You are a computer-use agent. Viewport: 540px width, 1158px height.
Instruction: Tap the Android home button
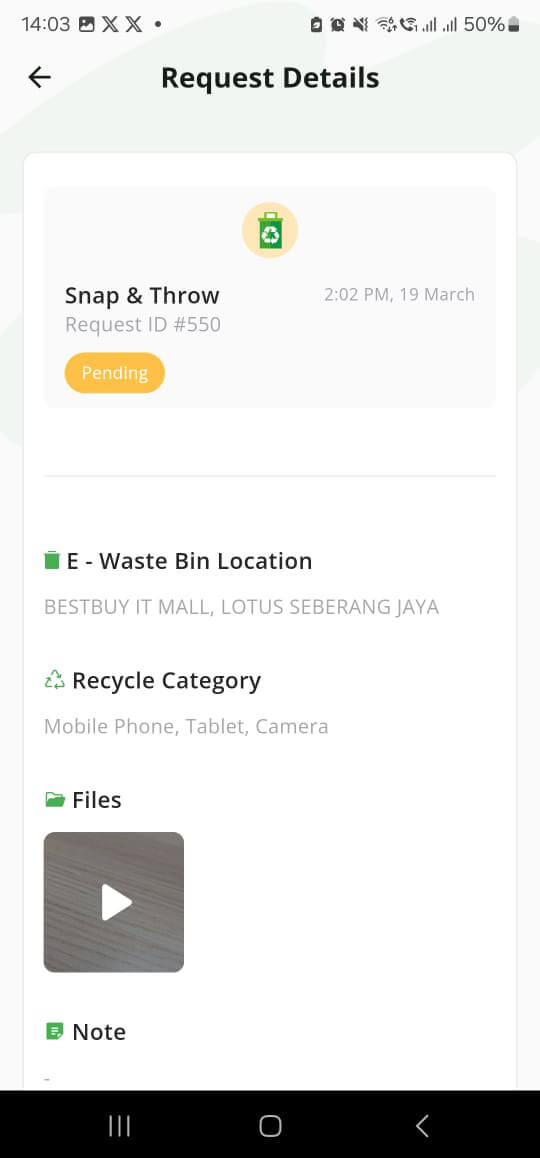click(270, 1126)
